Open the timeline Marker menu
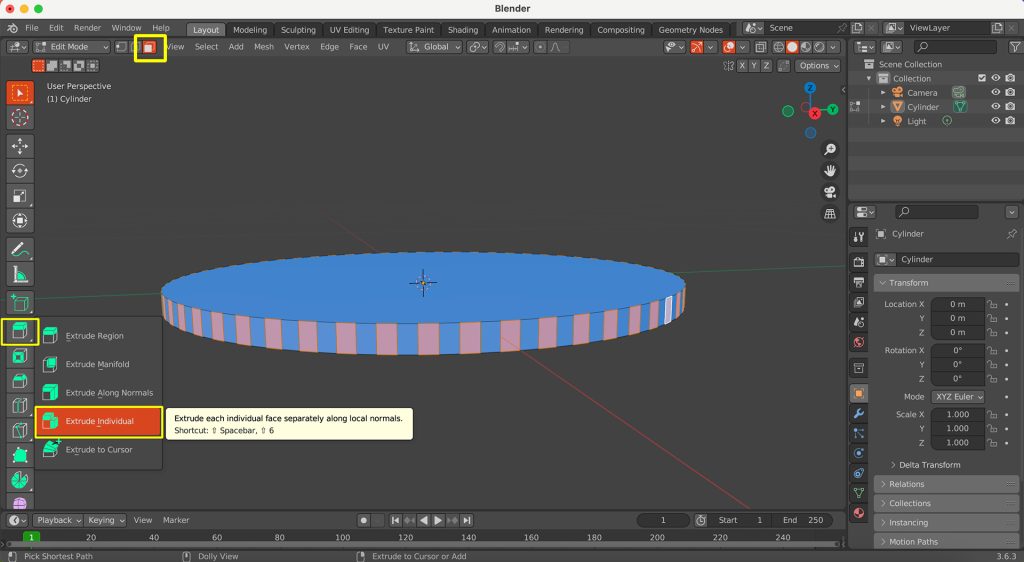1024x562 pixels. coord(176,520)
